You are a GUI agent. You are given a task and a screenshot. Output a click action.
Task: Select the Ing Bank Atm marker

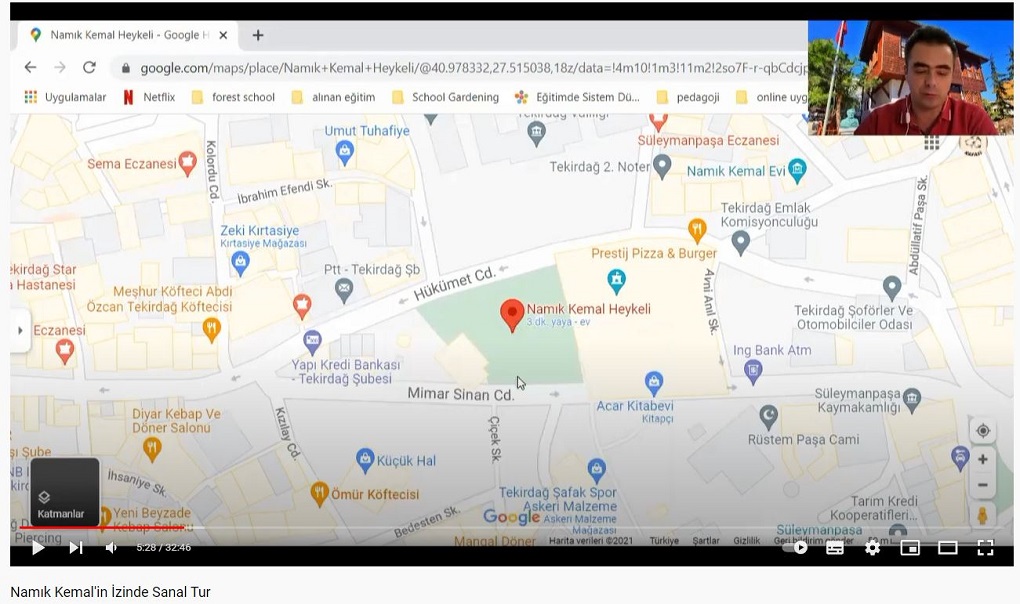click(753, 372)
